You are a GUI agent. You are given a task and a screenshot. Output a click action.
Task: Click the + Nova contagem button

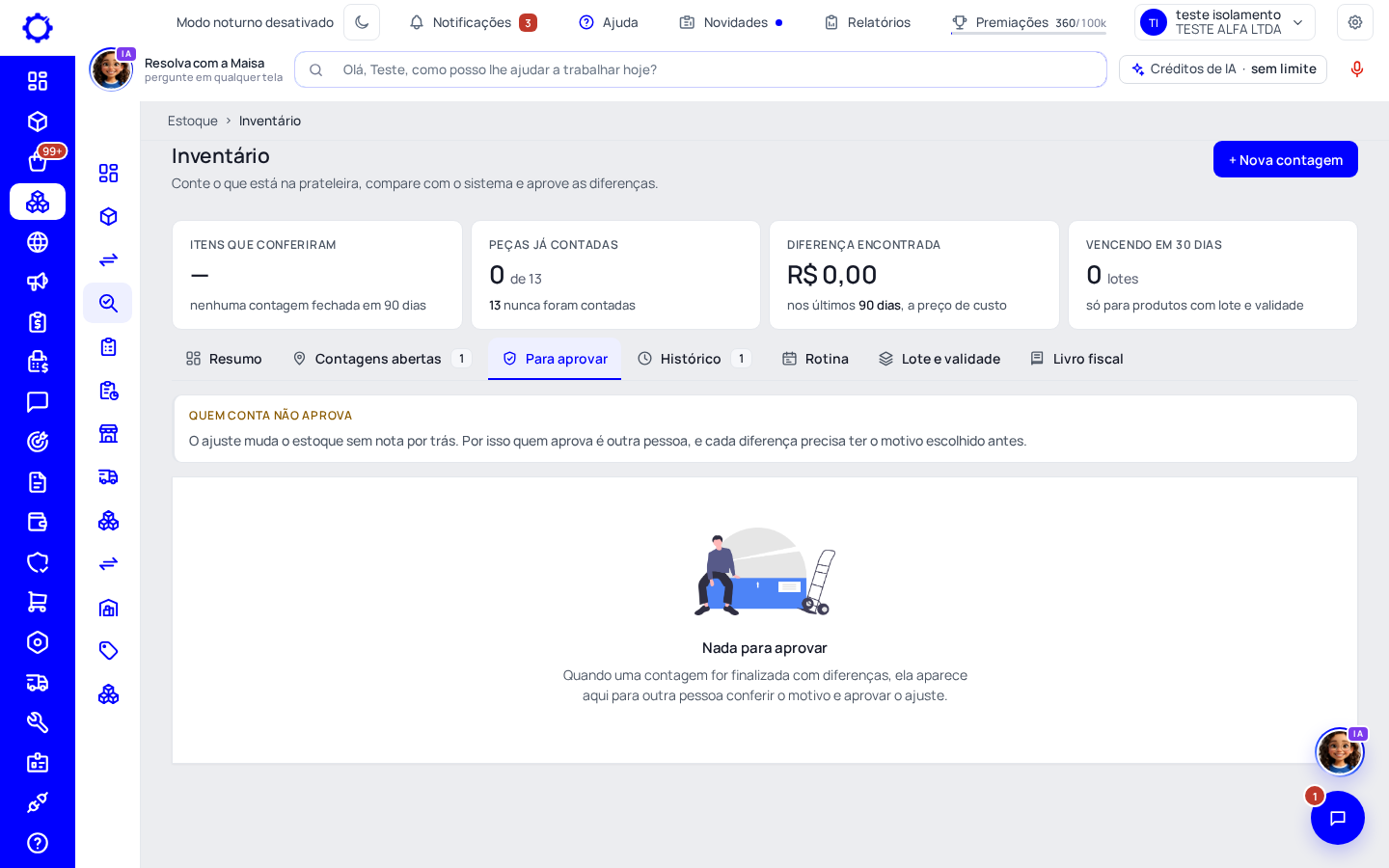point(1286,159)
